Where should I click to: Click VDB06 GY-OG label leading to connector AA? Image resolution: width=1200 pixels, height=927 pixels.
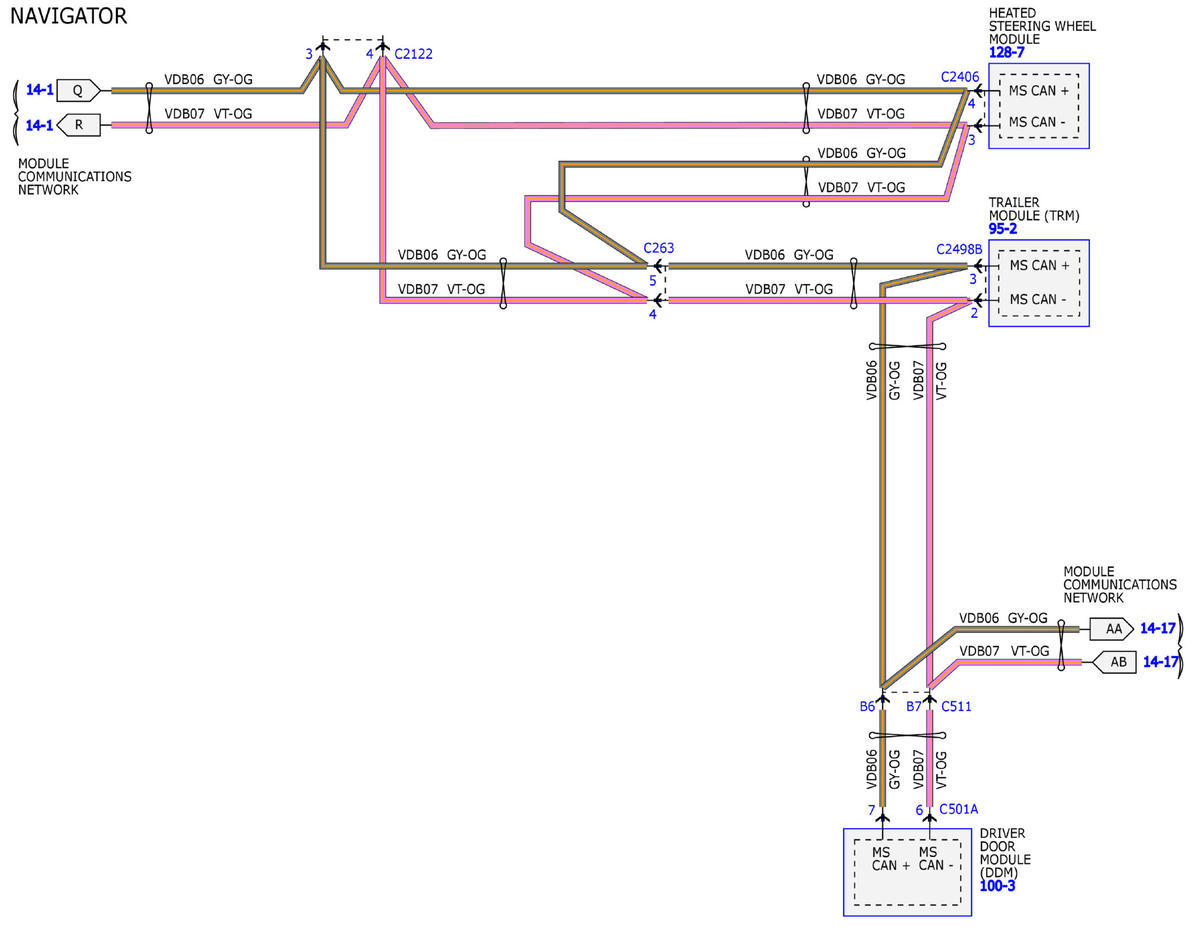pos(1003,618)
